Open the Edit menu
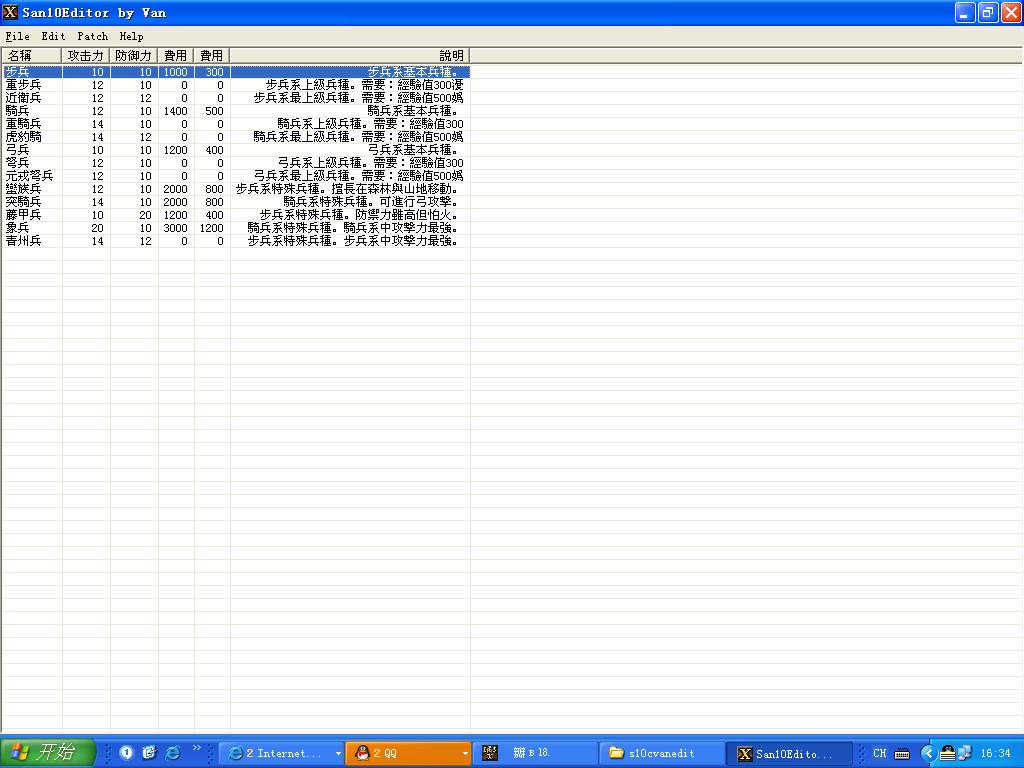The height and width of the screenshot is (768, 1024). click(54, 36)
